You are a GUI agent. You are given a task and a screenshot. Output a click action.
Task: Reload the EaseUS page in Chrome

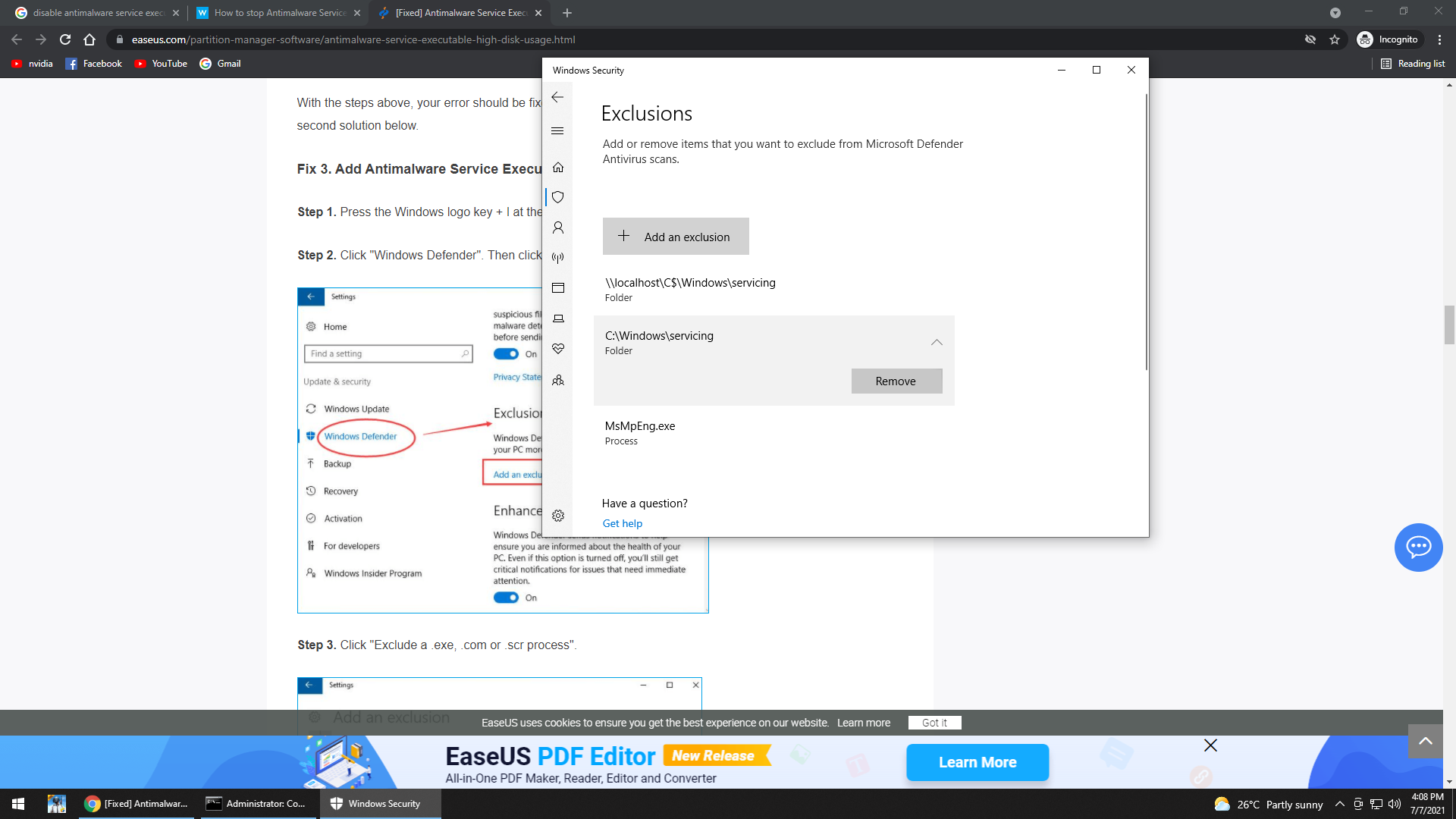pos(65,39)
